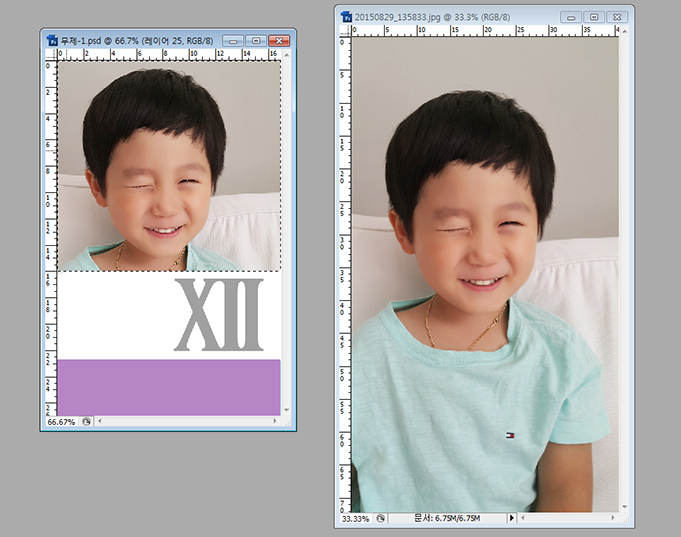681x537 pixels.
Task: Click the status bar icon beside 66.67% zoom
Action: click(87, 422)
